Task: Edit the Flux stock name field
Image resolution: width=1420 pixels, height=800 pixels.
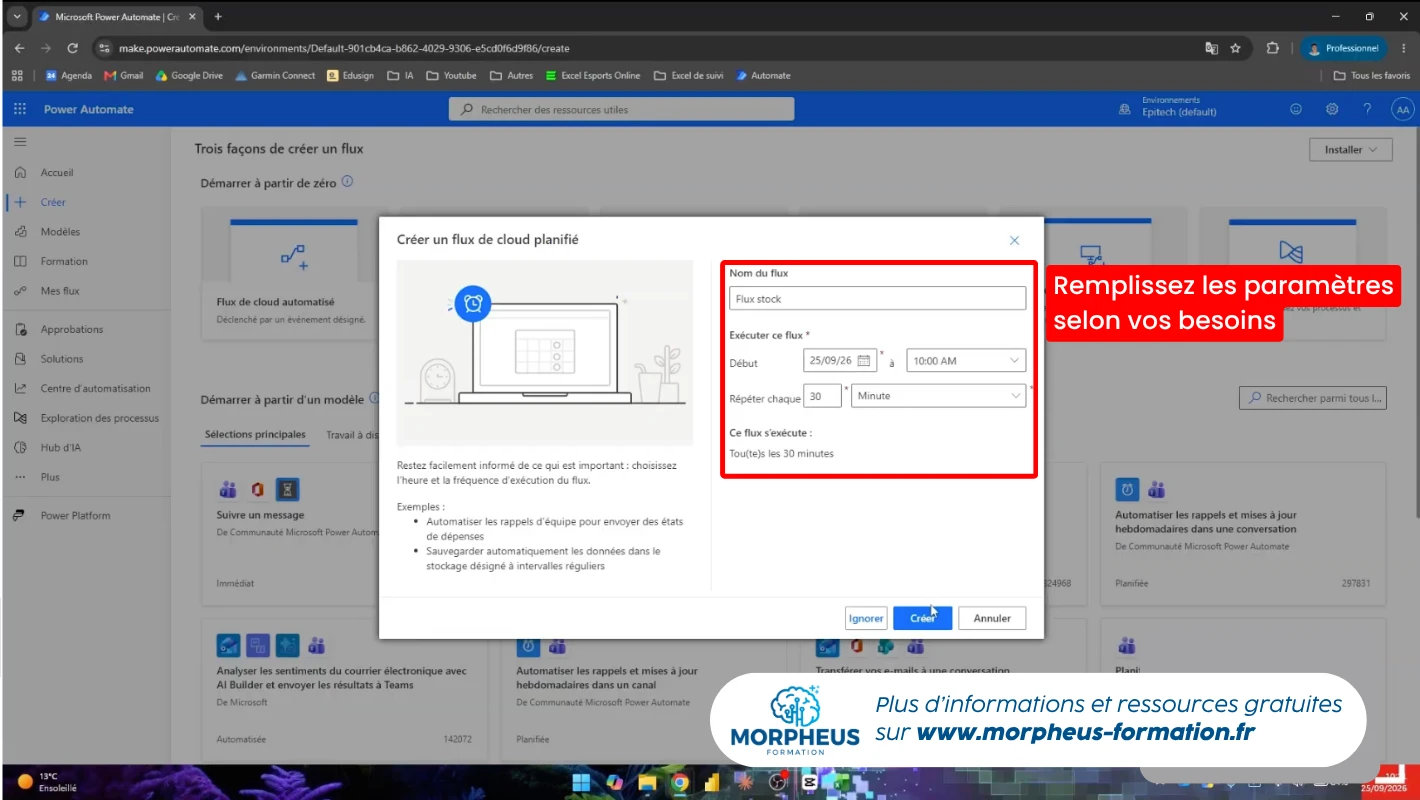Action: pos(877,298)
